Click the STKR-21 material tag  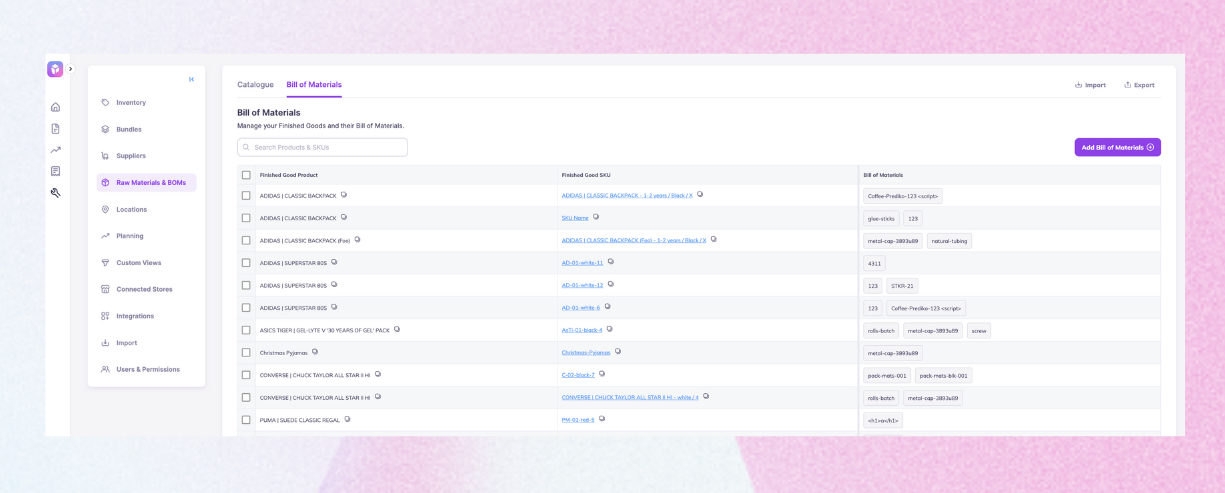[902, 286]
